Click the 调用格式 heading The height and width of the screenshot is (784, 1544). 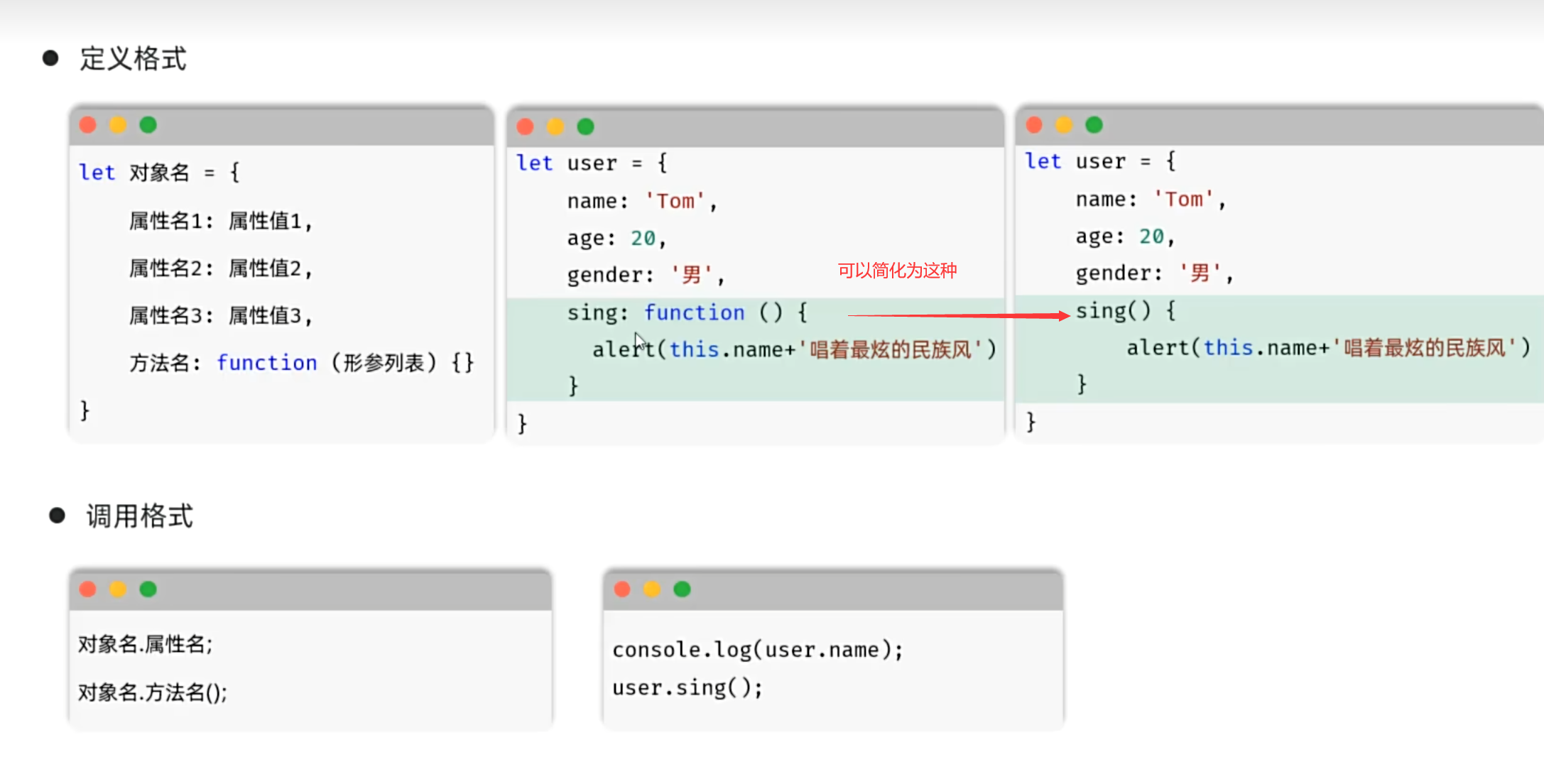(x=139, y=516)
